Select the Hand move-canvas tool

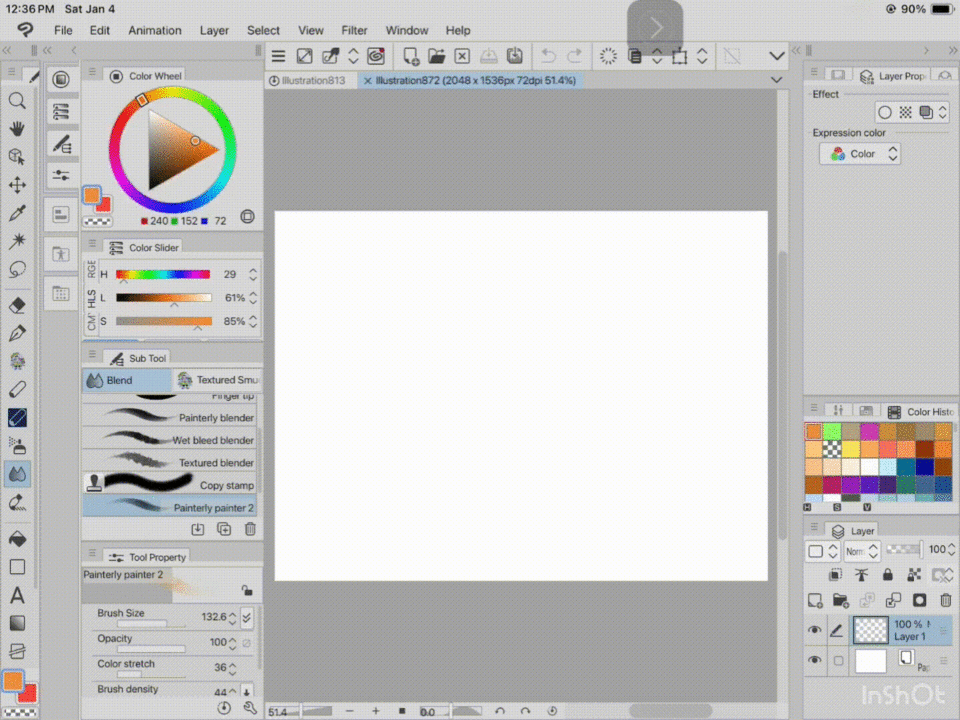pyautogui.click(x=17, y=129)
